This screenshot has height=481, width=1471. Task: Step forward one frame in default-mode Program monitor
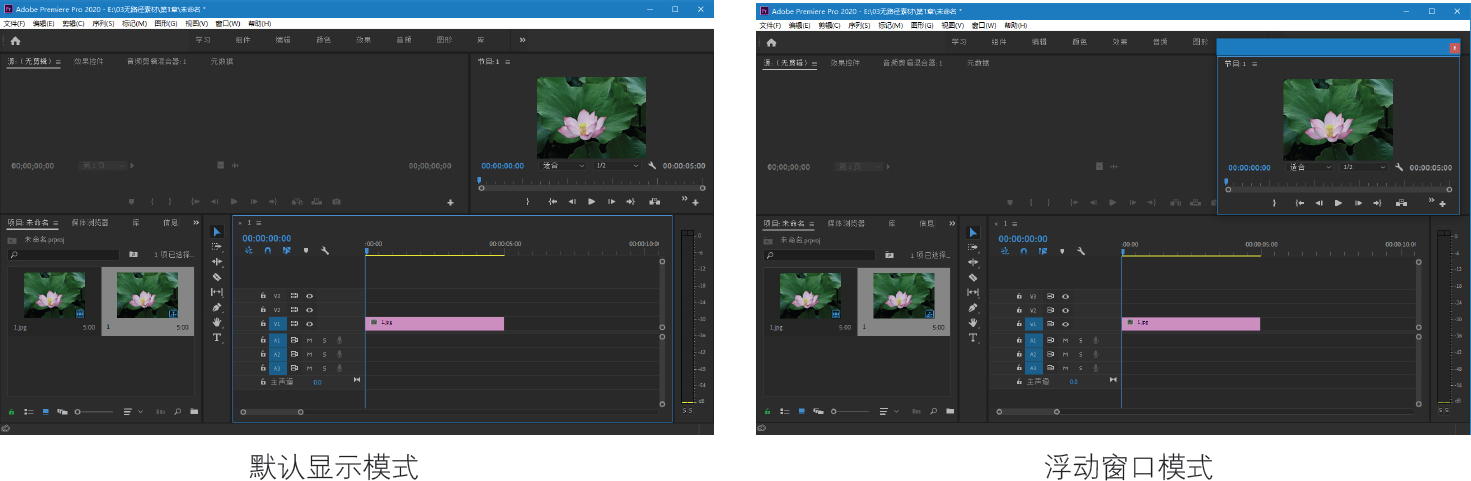[610, 202]
